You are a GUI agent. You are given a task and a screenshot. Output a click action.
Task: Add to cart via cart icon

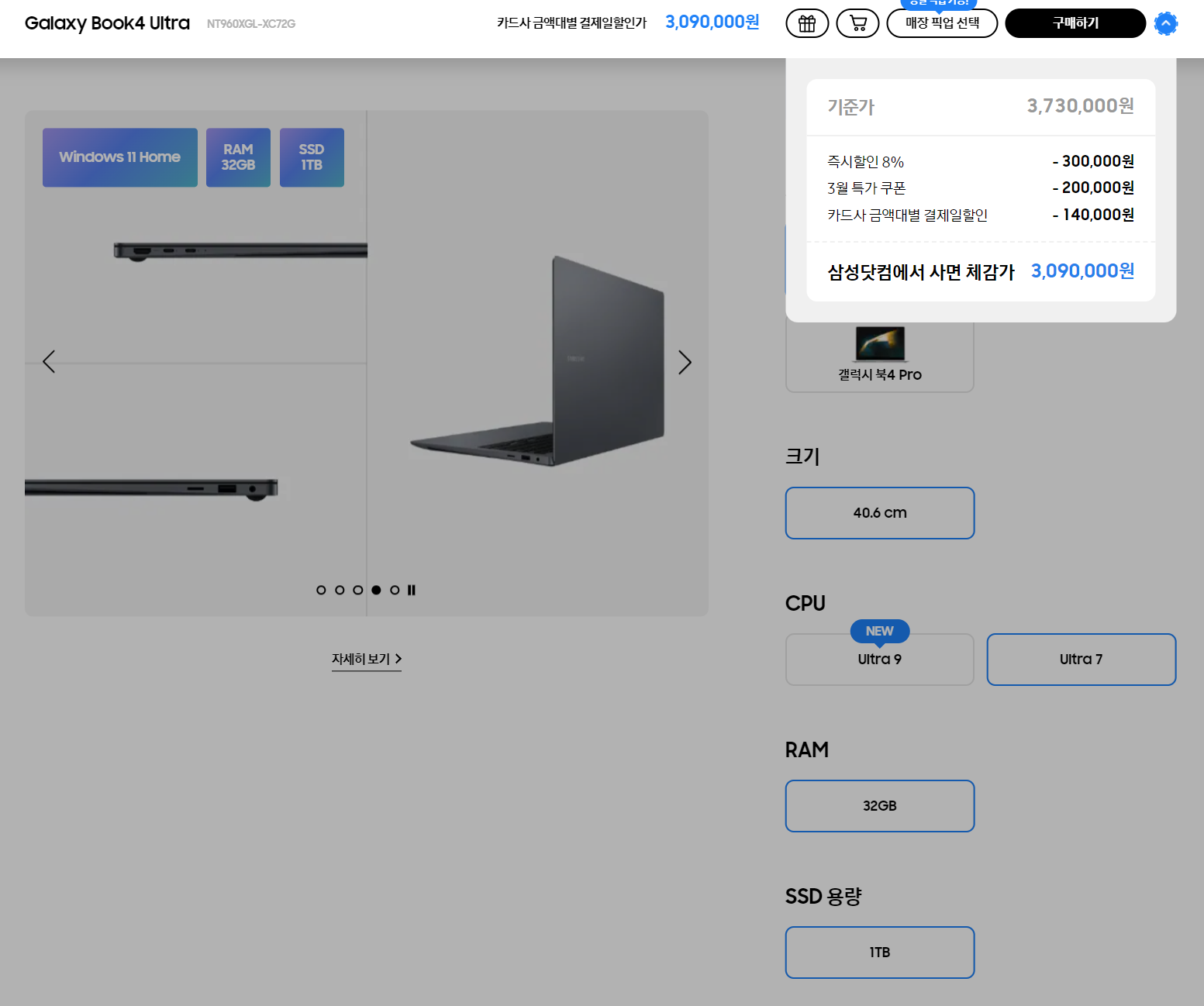click(x=857, y=23)
